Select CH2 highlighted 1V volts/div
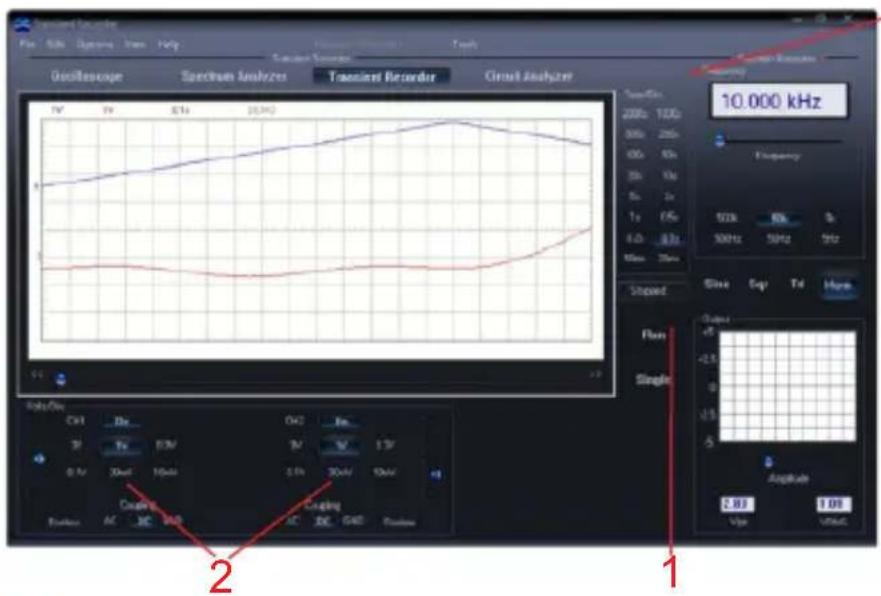Image resolution: width=881 pixels, height=596 pixels. point(340,446)
